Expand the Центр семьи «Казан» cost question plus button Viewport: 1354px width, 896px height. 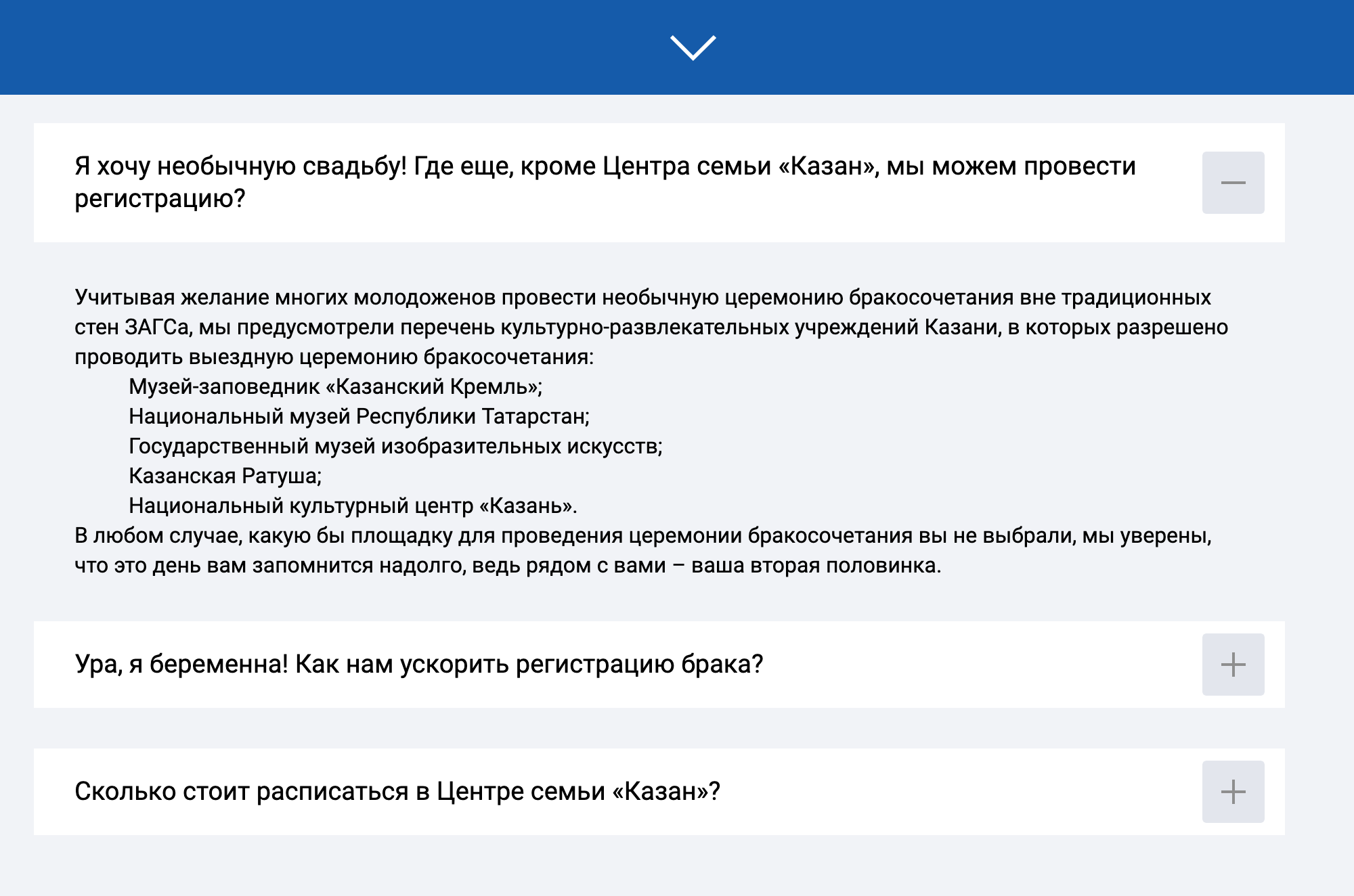[1233, 792]
